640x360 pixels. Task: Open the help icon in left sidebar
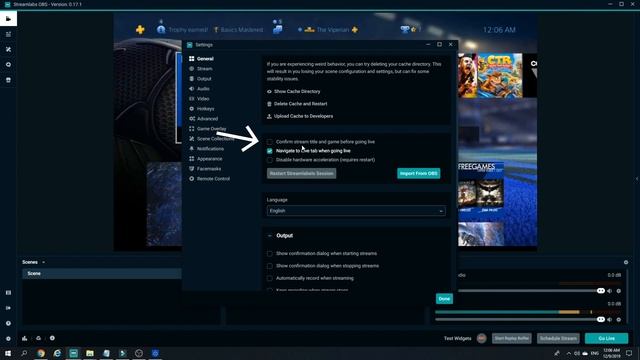pyautogui.click(x=8, y=323)
